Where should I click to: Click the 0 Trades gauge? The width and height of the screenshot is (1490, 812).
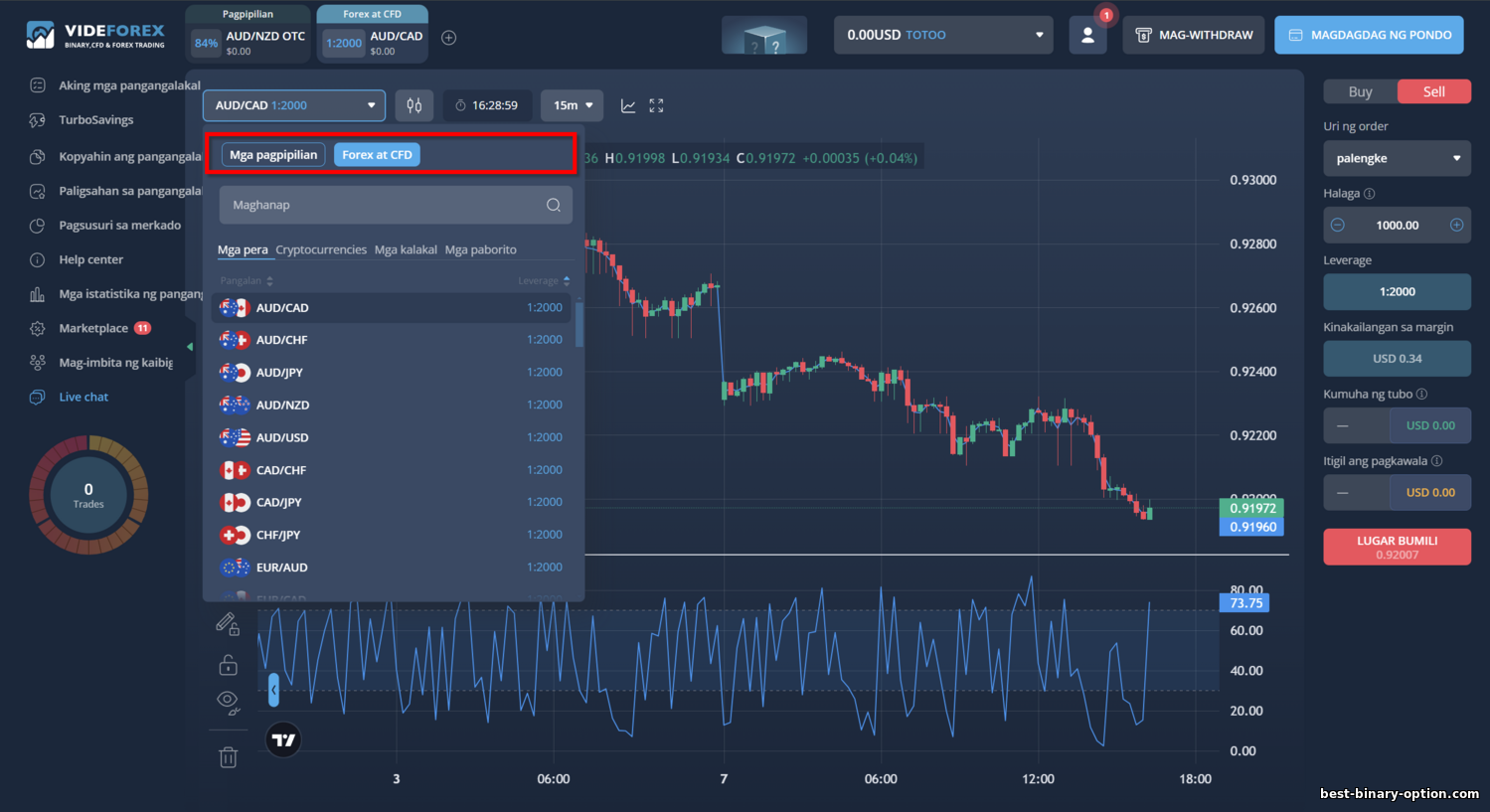point(88,494)
